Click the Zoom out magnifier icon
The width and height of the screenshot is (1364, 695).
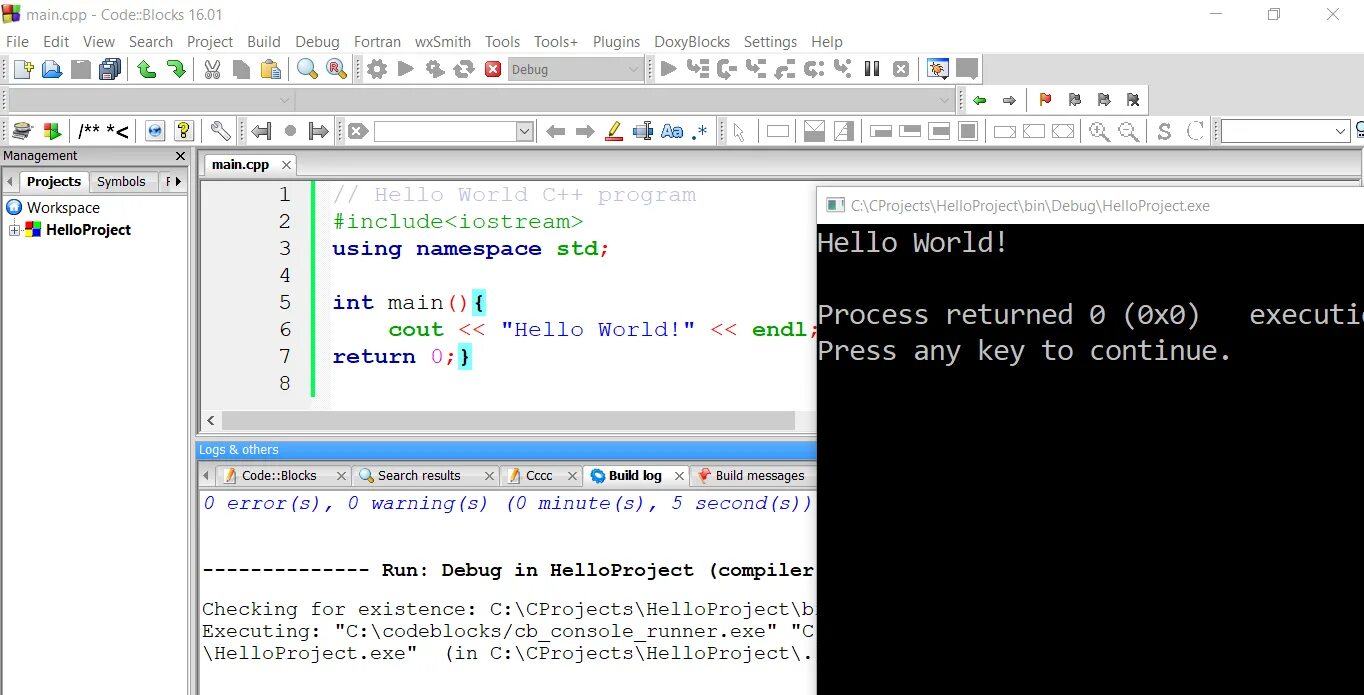click(x=1128, y=131)
